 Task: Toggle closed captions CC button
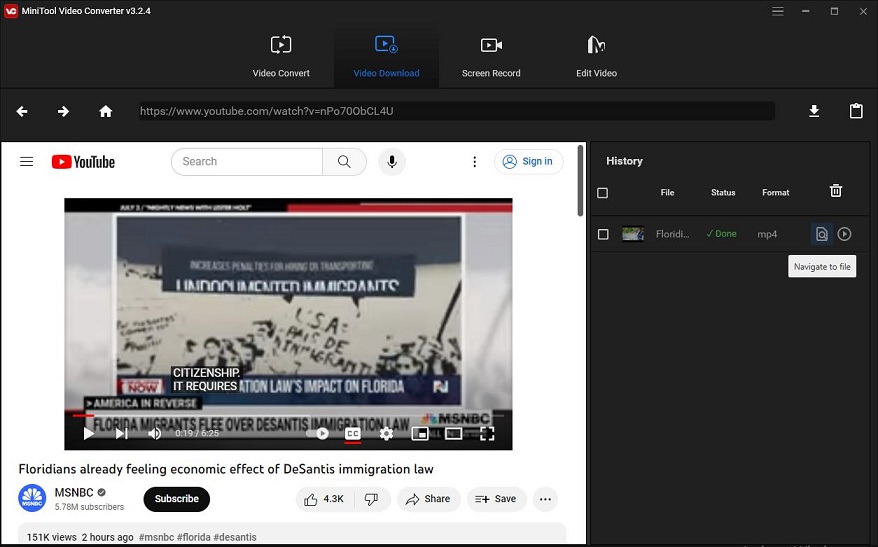[x=353, y=433]
